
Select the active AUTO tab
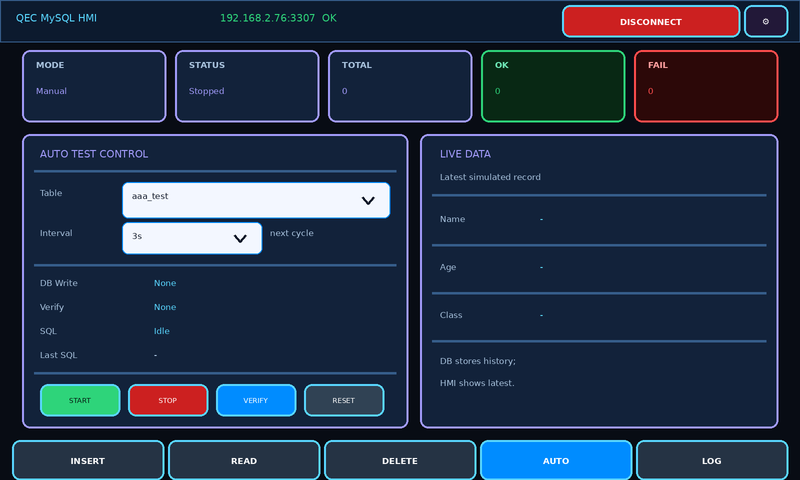pos(556,461)
